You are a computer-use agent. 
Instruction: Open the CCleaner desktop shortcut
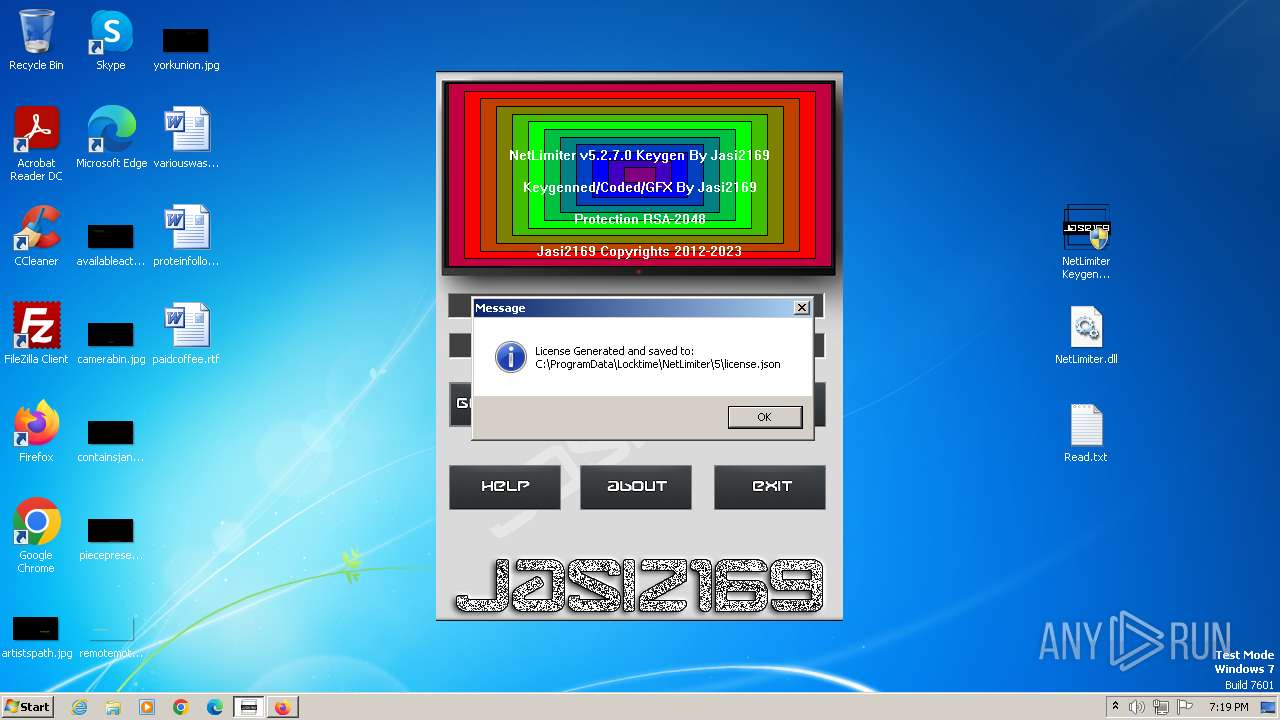(36, 236)
